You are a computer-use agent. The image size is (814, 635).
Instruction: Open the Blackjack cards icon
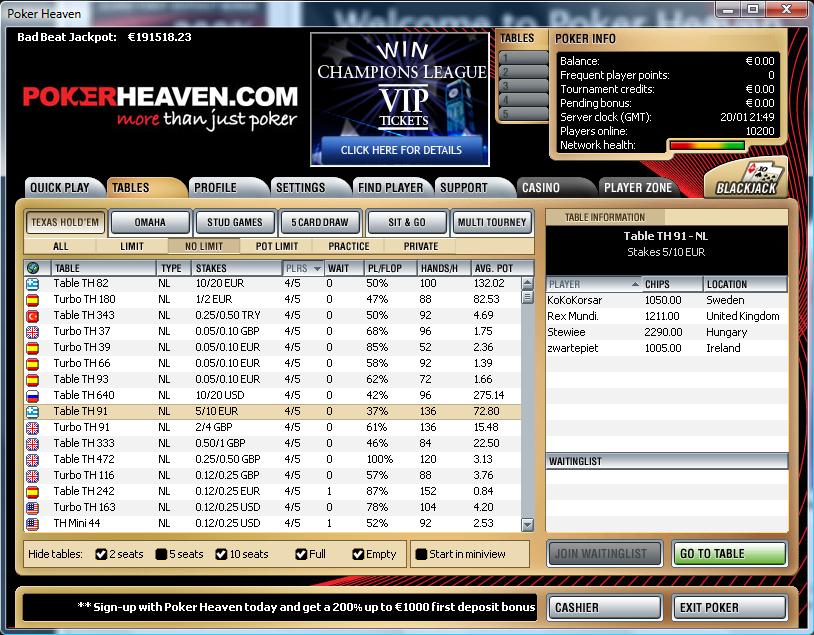coord(746,179)
